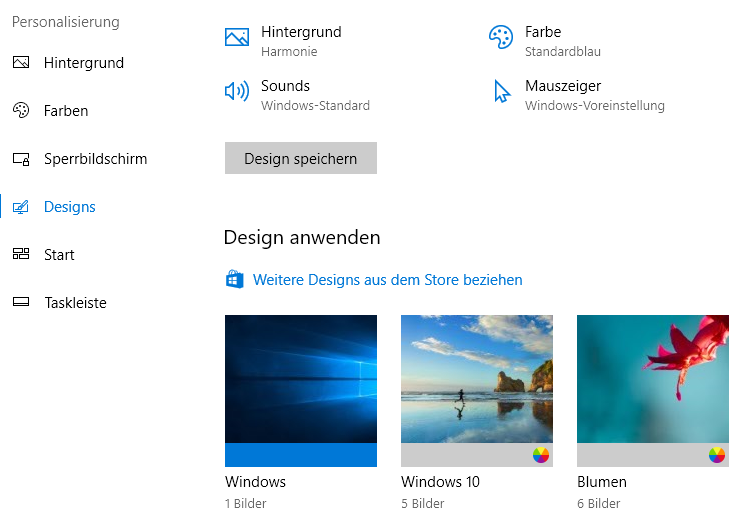Open Hintergrund Harmonie setting

click(301, 40)
